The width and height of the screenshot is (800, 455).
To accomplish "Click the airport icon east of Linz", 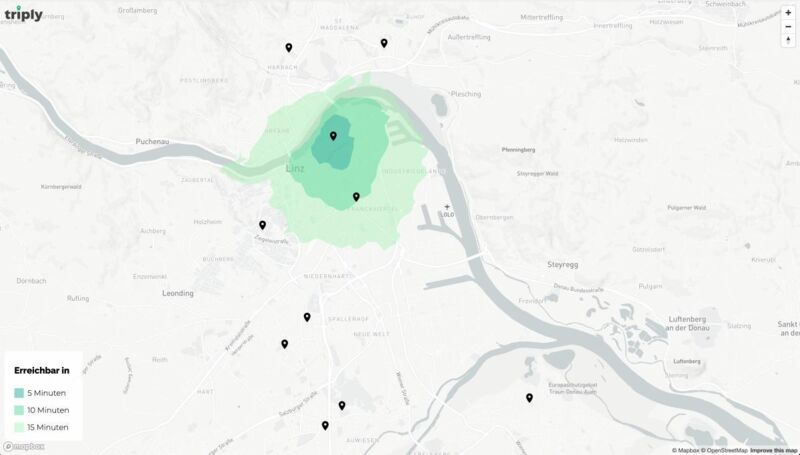I will (447, 206).
